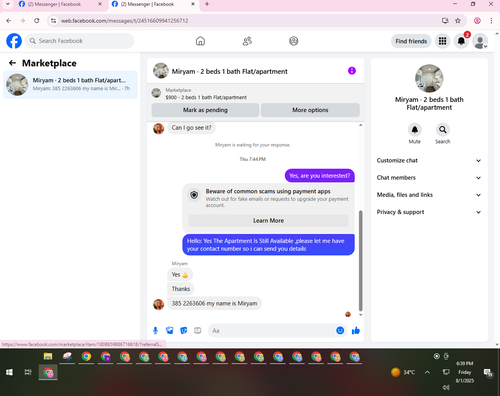Open the large listing picture in right panel

point(429,78)
